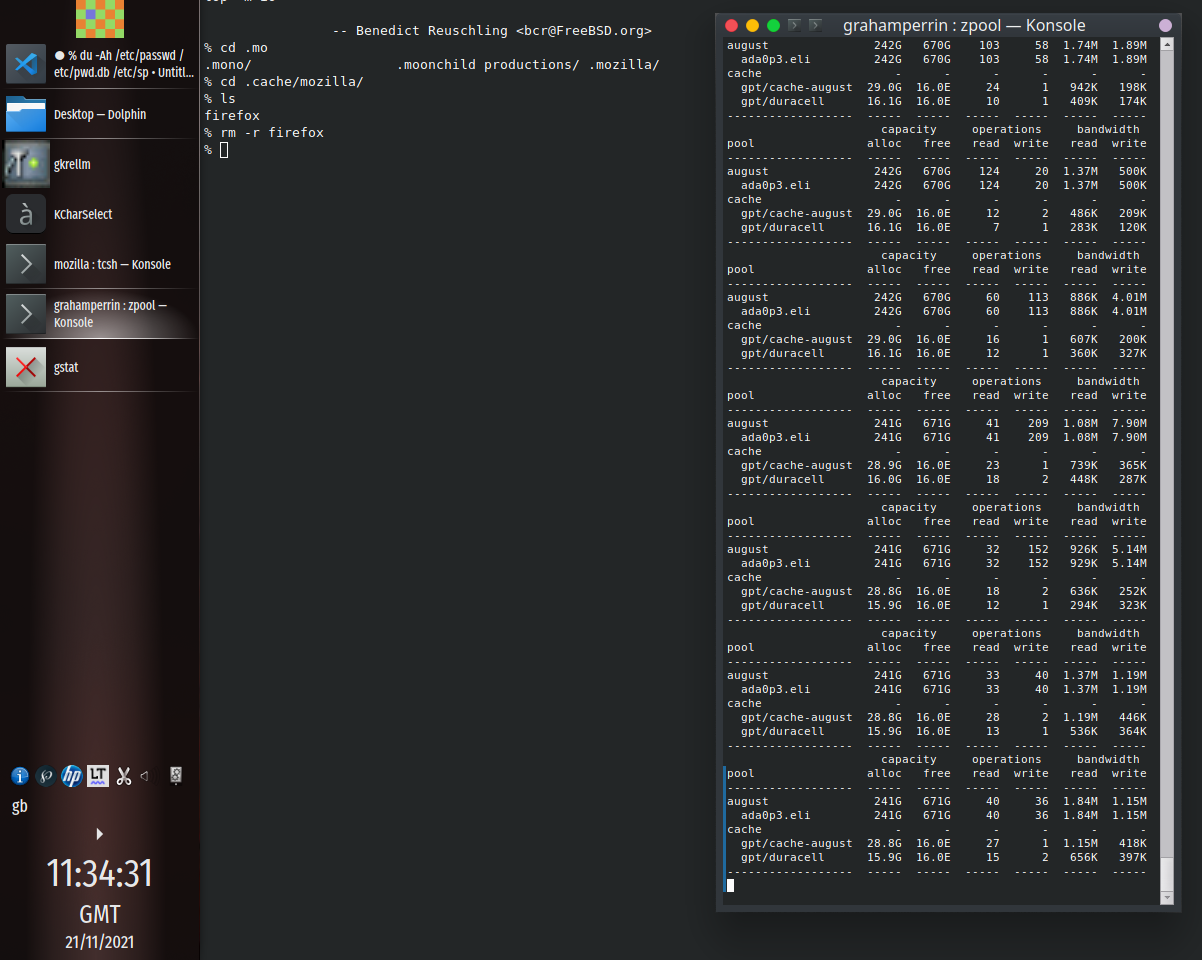This screenshot has height=960, width=1202.
Task: Click the '656K' read bandwidth value
Action: click(1084, 857)
